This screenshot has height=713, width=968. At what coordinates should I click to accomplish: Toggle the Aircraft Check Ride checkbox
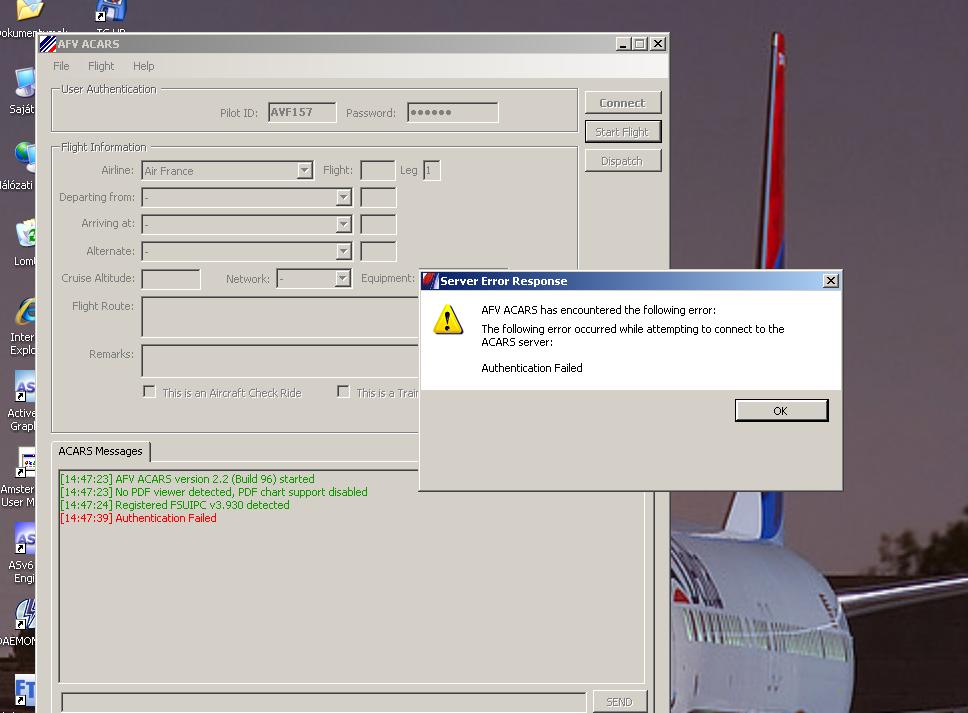pyautogui.click(x=149, y=392)
